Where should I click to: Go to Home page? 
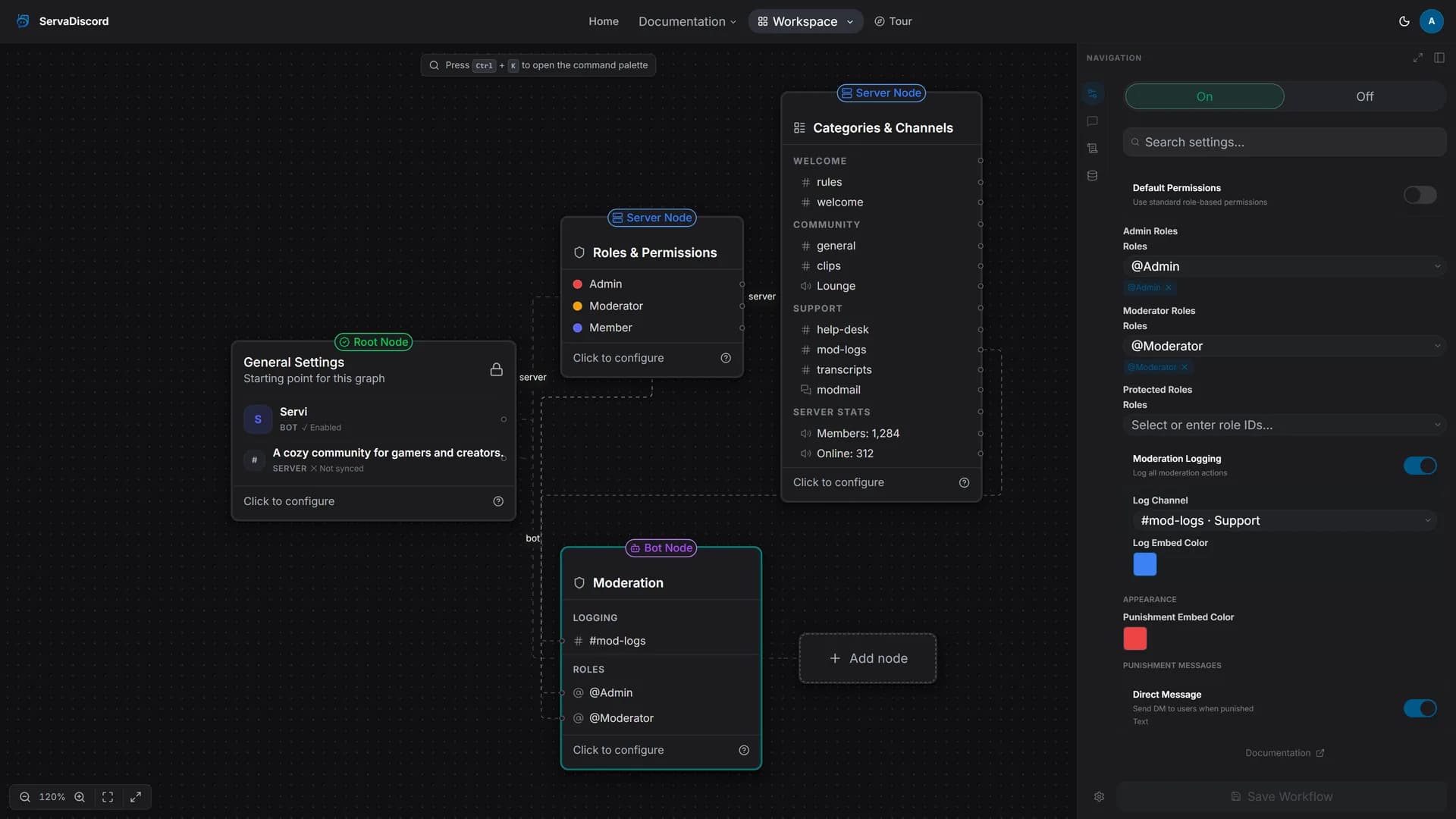(x=604, y=21)
